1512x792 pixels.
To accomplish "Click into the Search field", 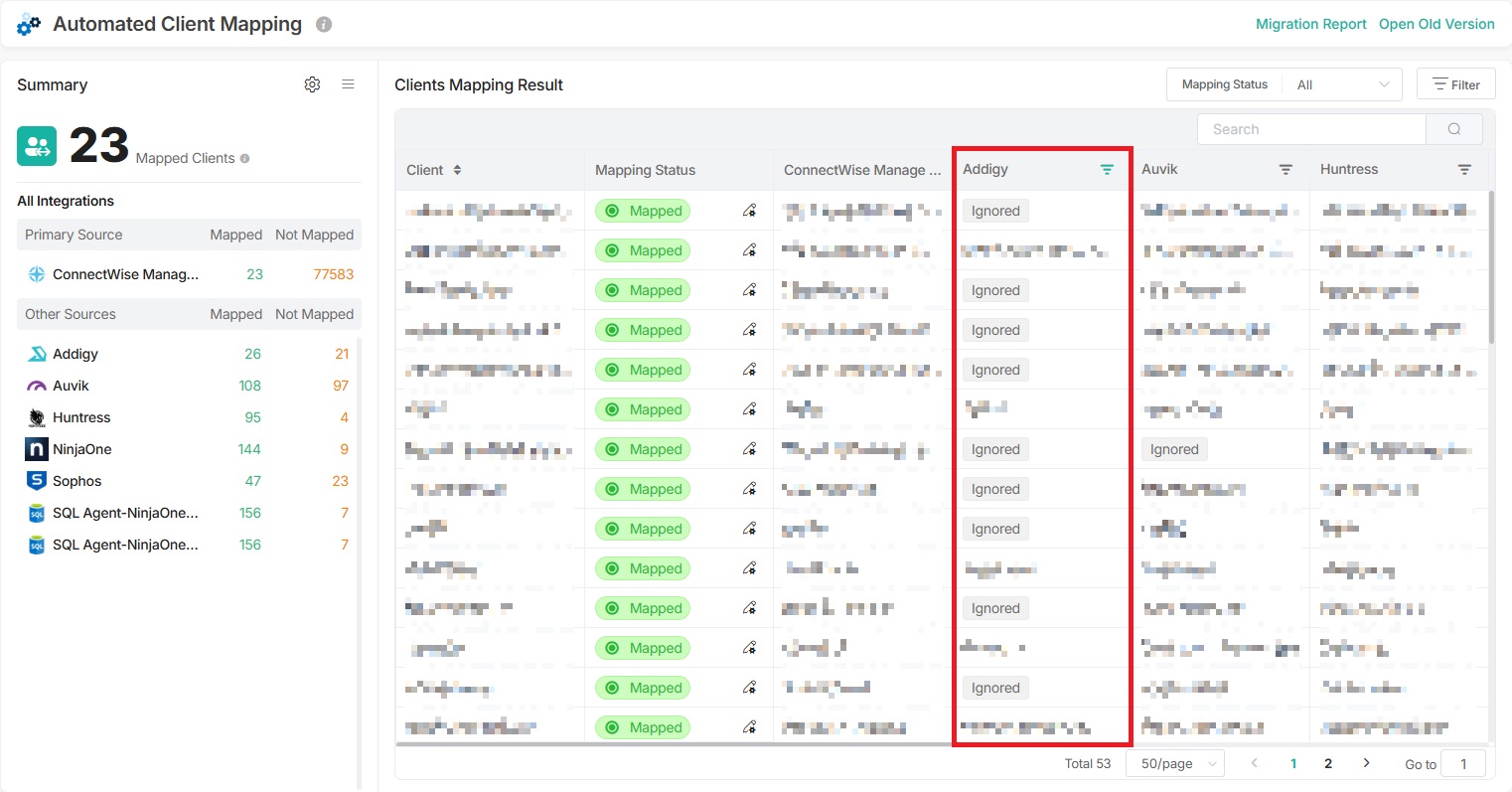I will pyautogui.click(x=1311, y=129).
